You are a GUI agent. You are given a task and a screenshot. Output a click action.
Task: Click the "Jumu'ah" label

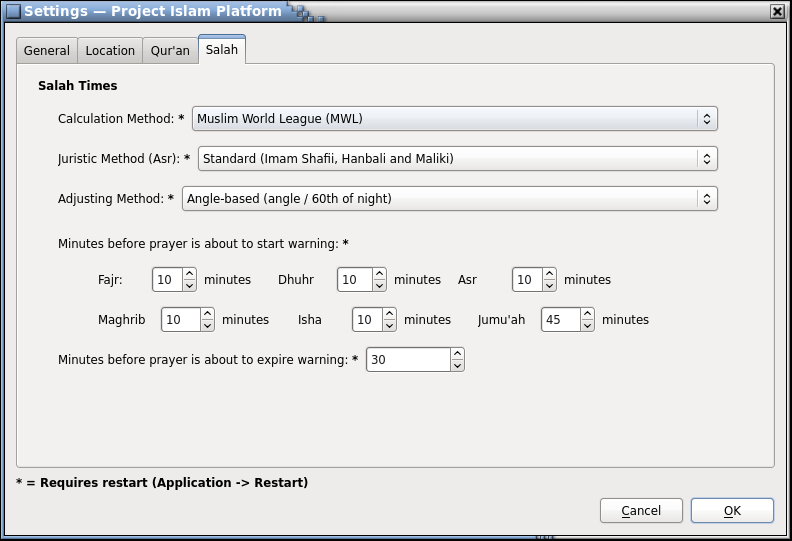[x=502, y=320]
